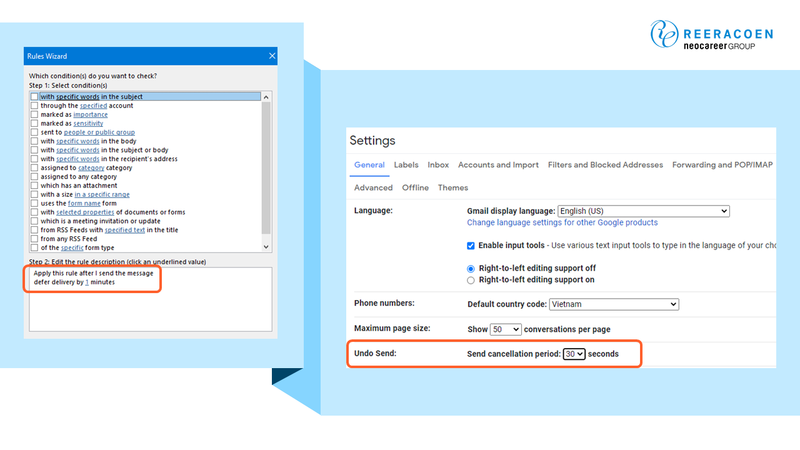Check 'through the specified account' condition

coord(34,106)
